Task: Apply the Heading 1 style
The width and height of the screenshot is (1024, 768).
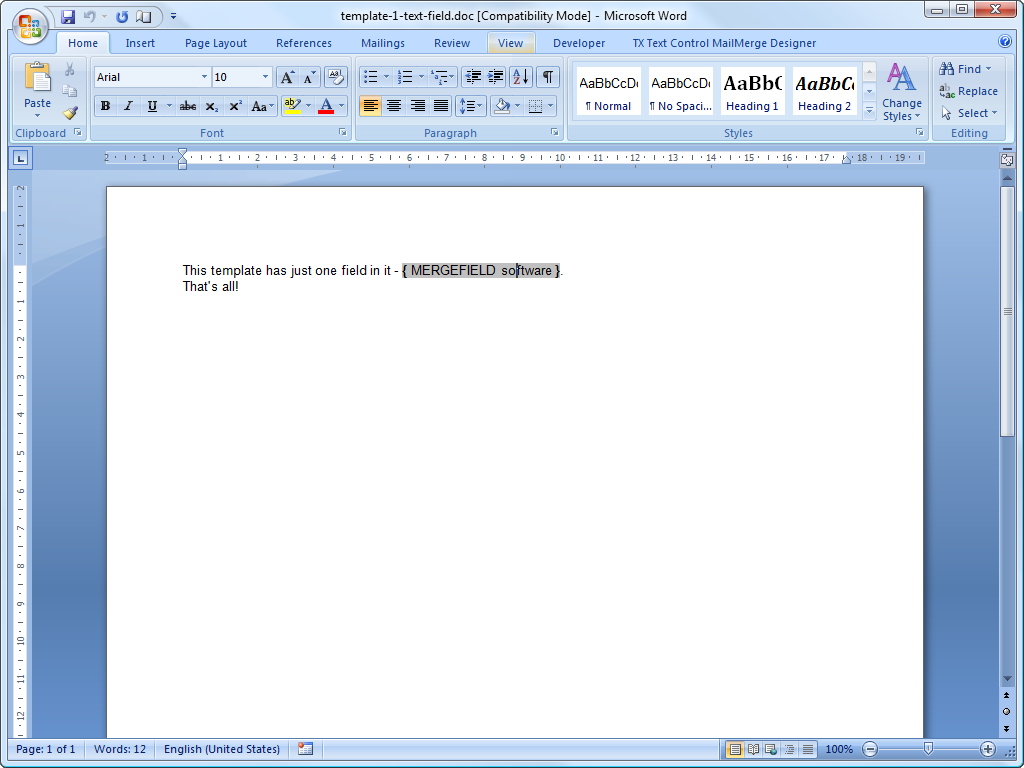Action: pyautogui.click(x=752, y=91)
